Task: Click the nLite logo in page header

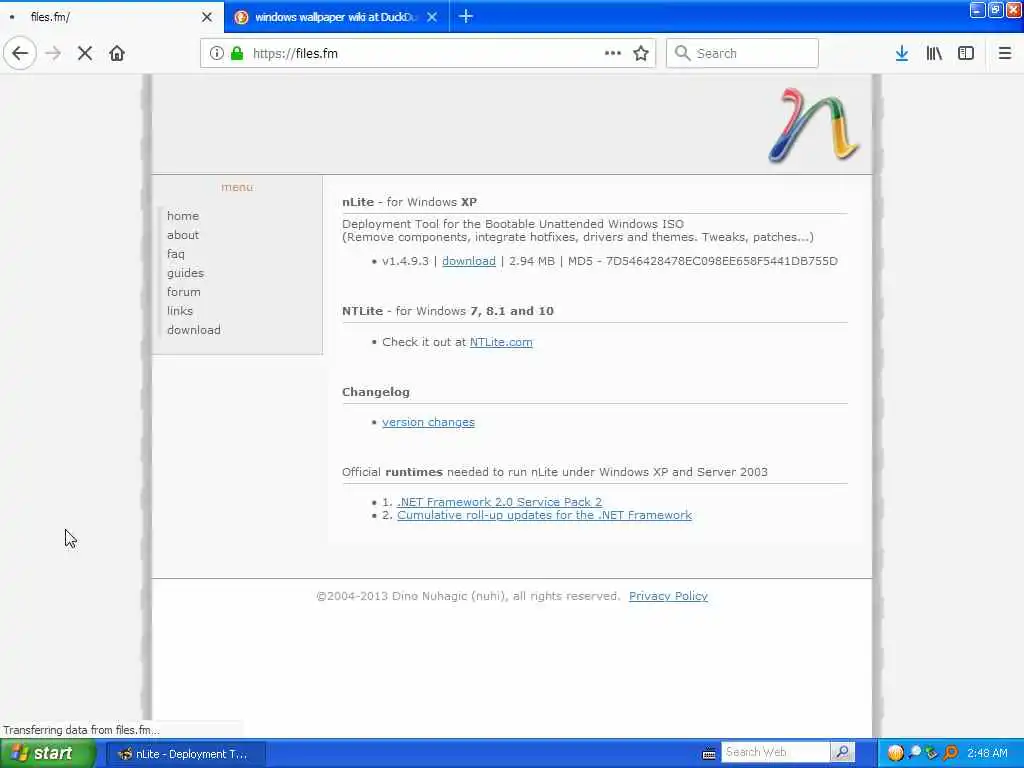Action: pos(813,125)
